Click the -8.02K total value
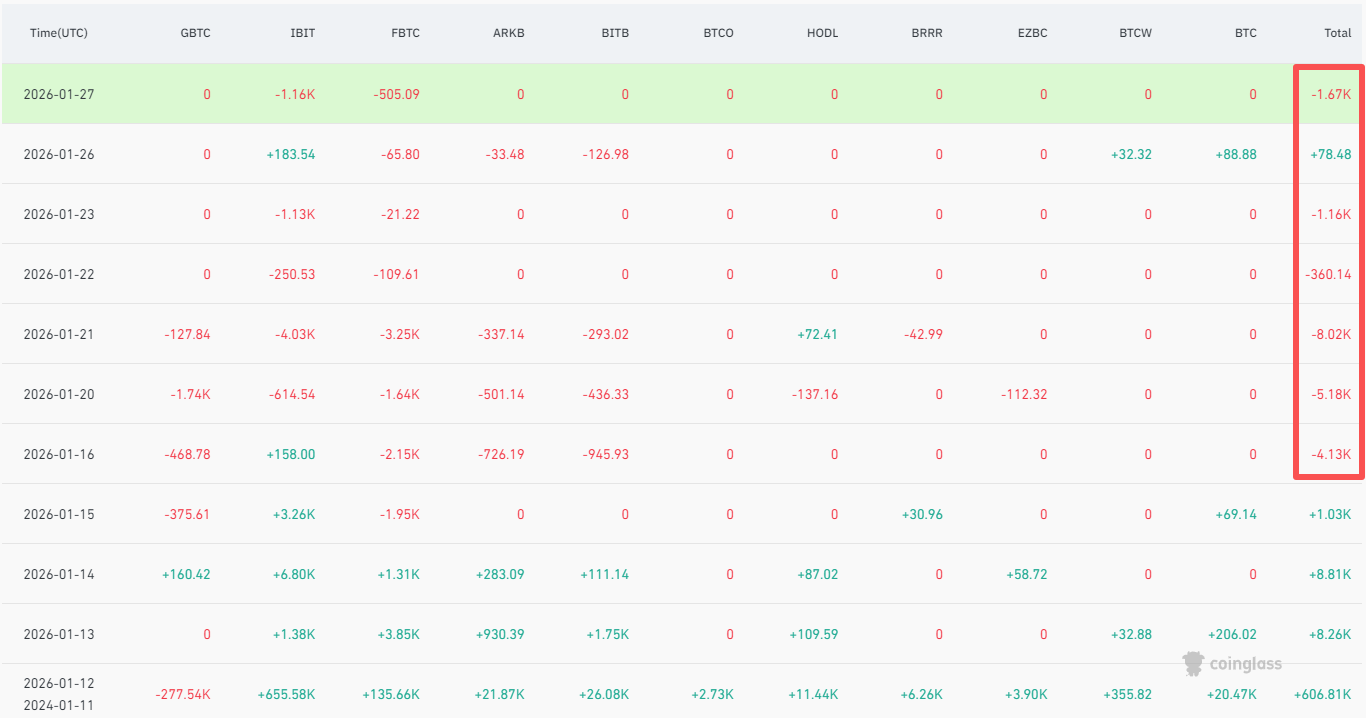 click(1333, 334)
